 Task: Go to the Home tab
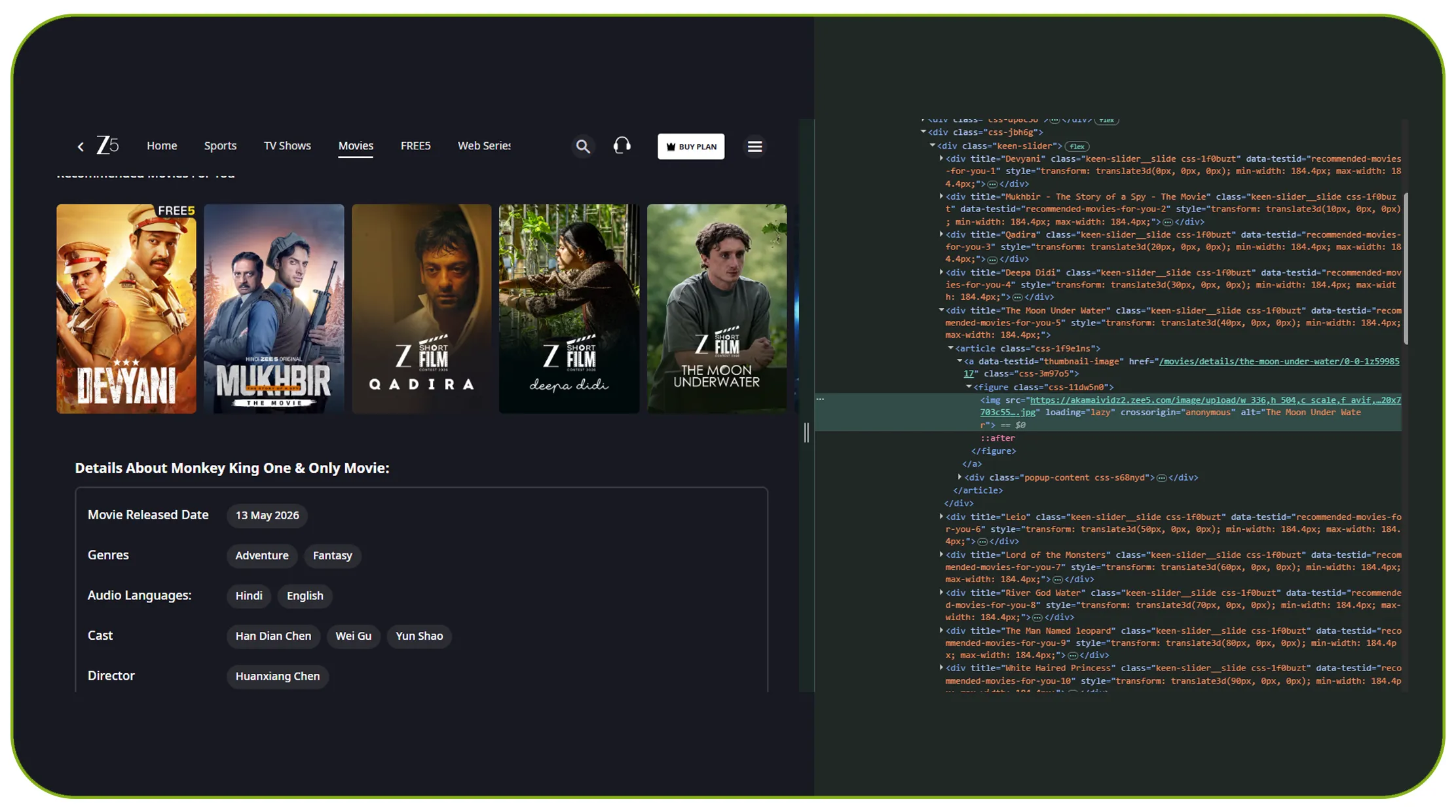coord(162,145)
